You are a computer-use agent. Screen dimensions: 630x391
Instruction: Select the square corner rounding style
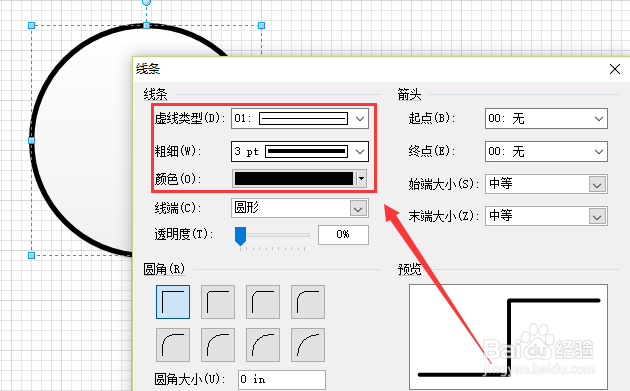click(173, 302)
